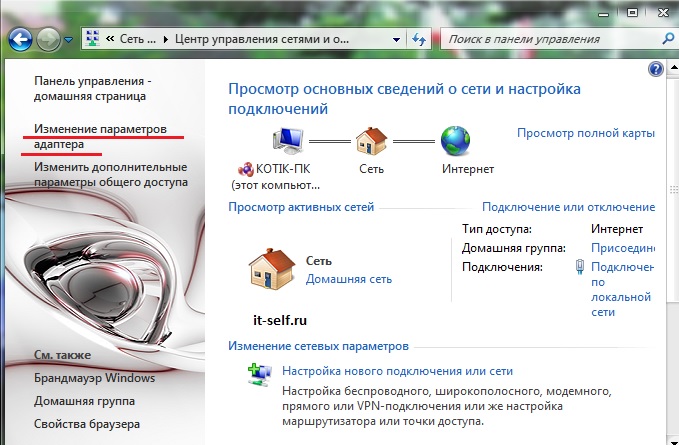679x445 pixels.
Task: Open 'Домашняя группа' in См. также
Action: pyautogui.click(x=84, y=401)
